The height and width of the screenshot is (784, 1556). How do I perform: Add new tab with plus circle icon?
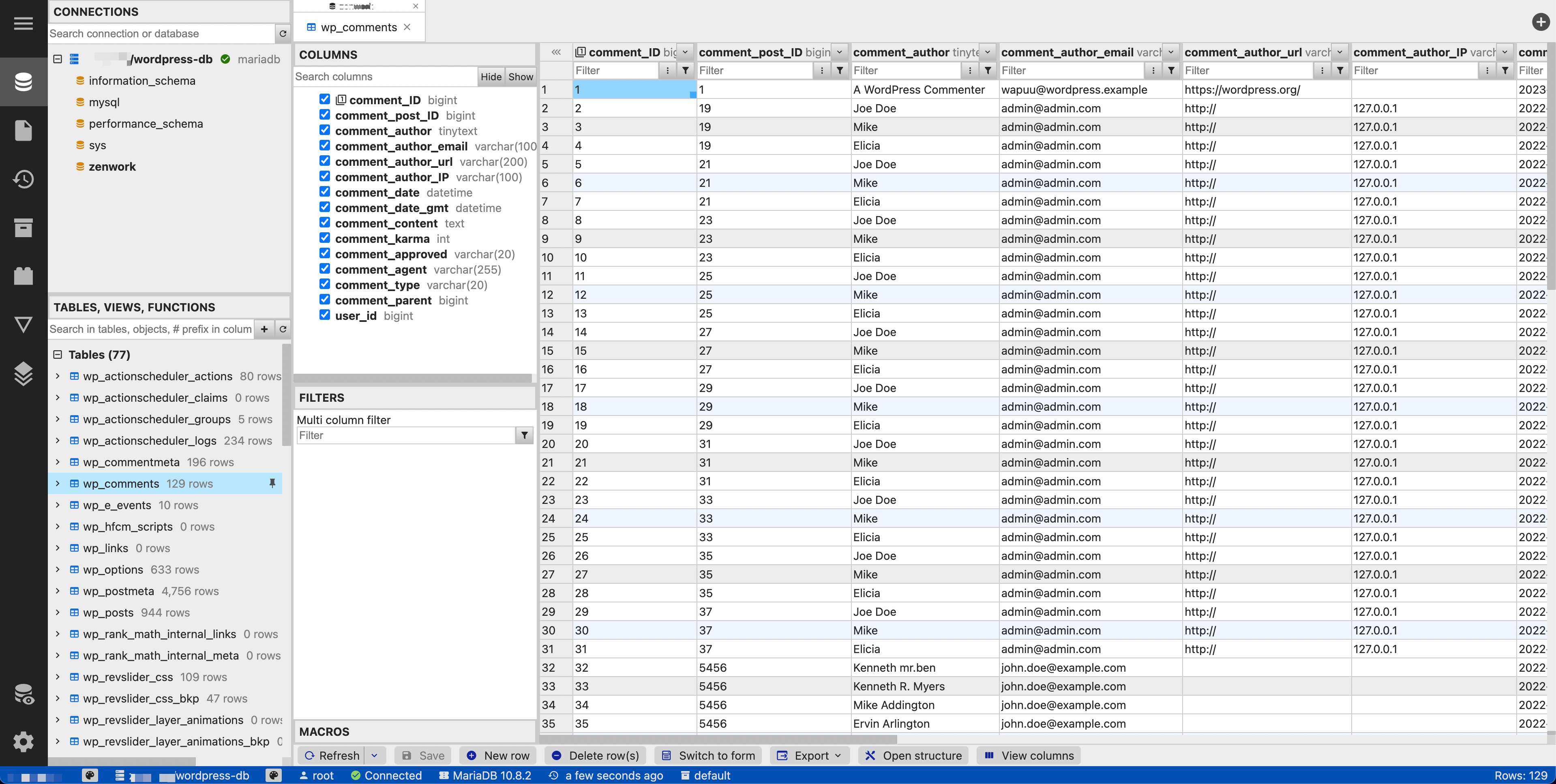[x=1540, y=22]
